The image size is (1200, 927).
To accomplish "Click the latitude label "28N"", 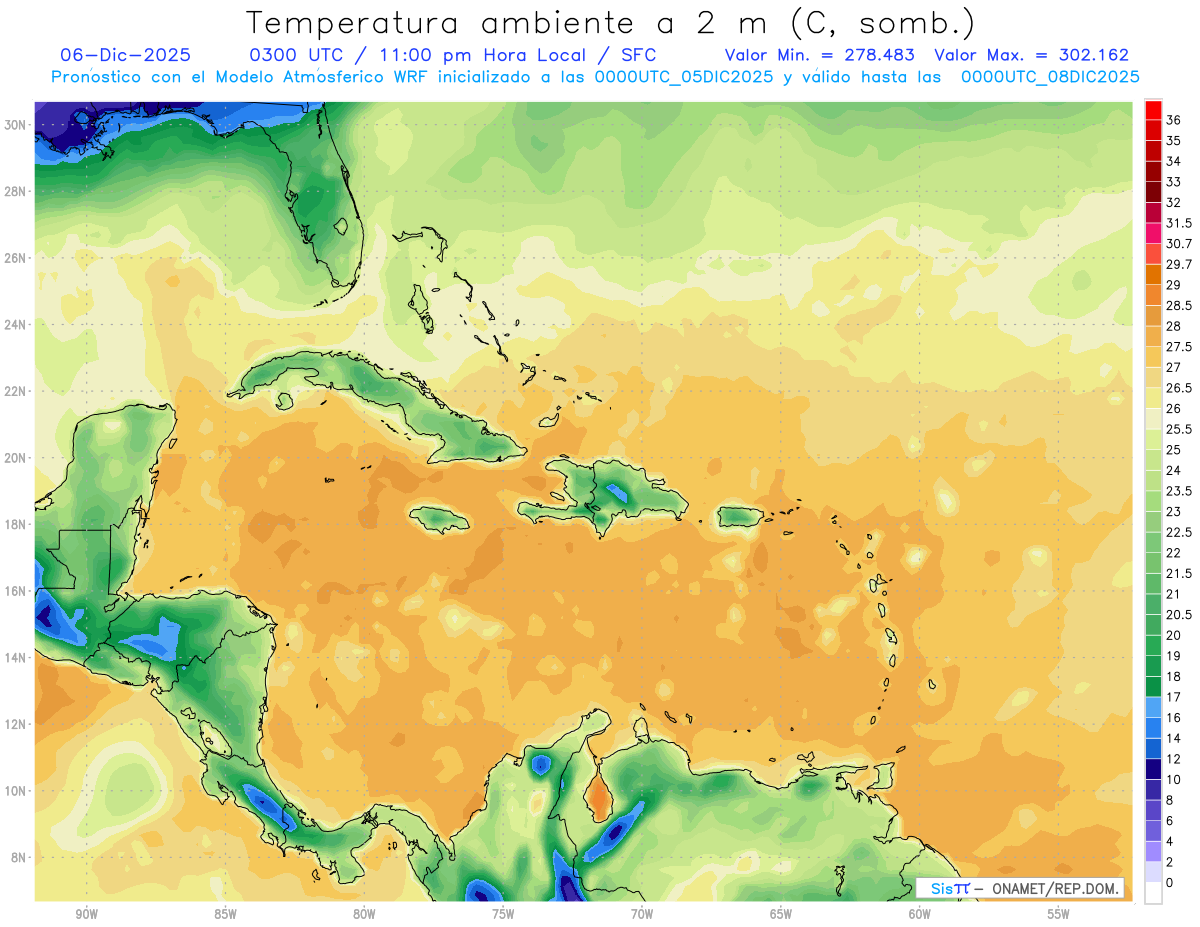I will click(x=16, y=191).
